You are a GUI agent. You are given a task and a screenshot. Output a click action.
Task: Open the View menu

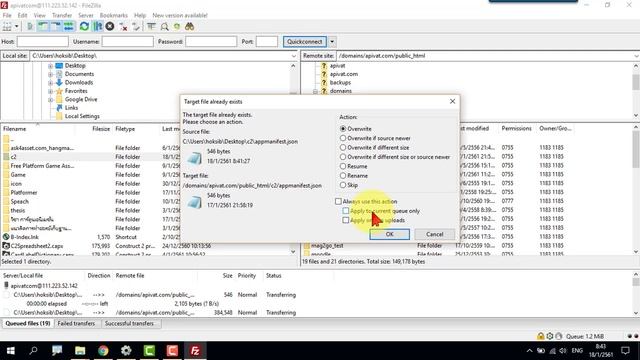point(40,15)
